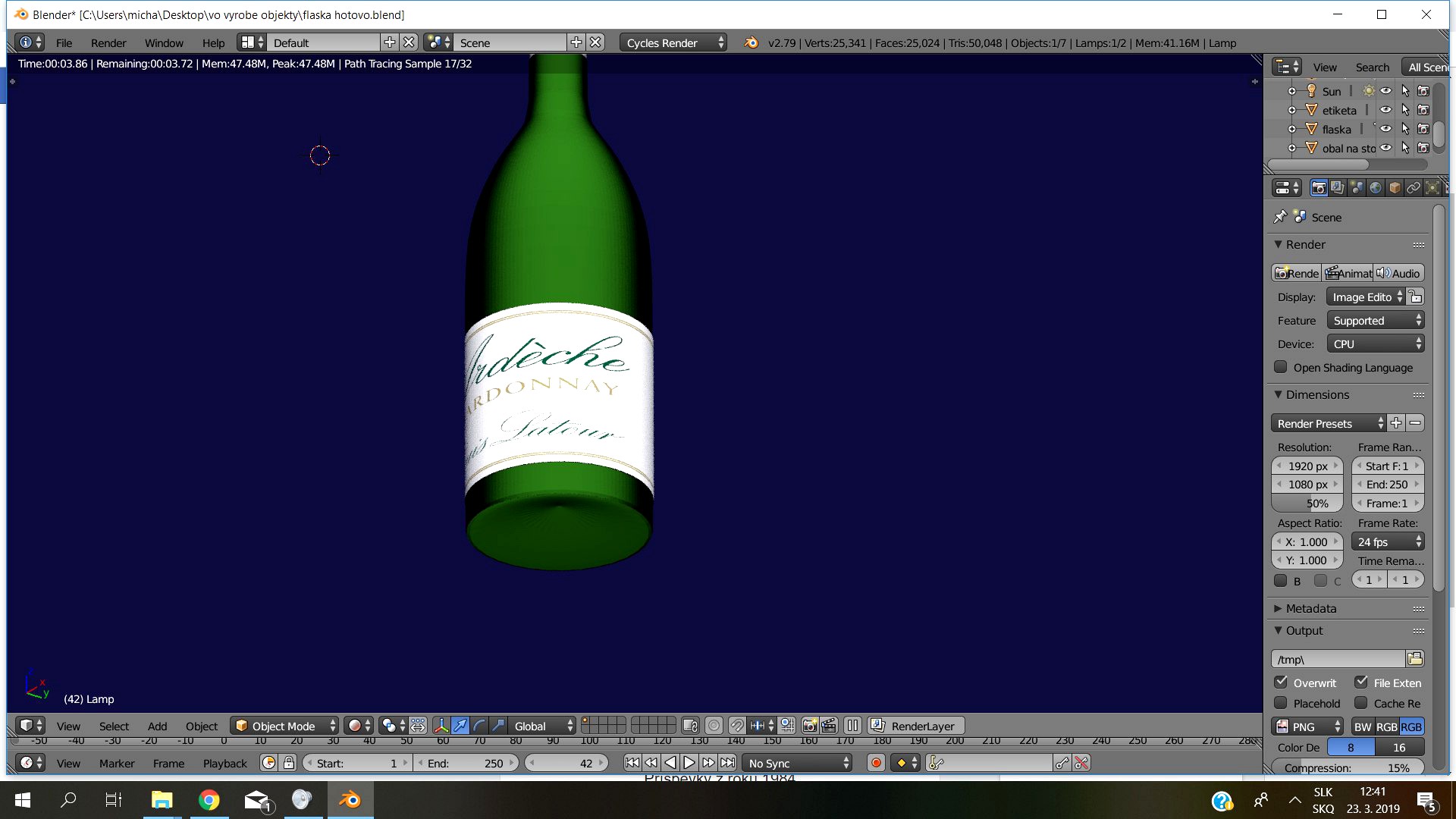Click the Sun lamp data icon in outliner
Viewport: 1456px width, 819px height.
click(x=1368, y=91)
